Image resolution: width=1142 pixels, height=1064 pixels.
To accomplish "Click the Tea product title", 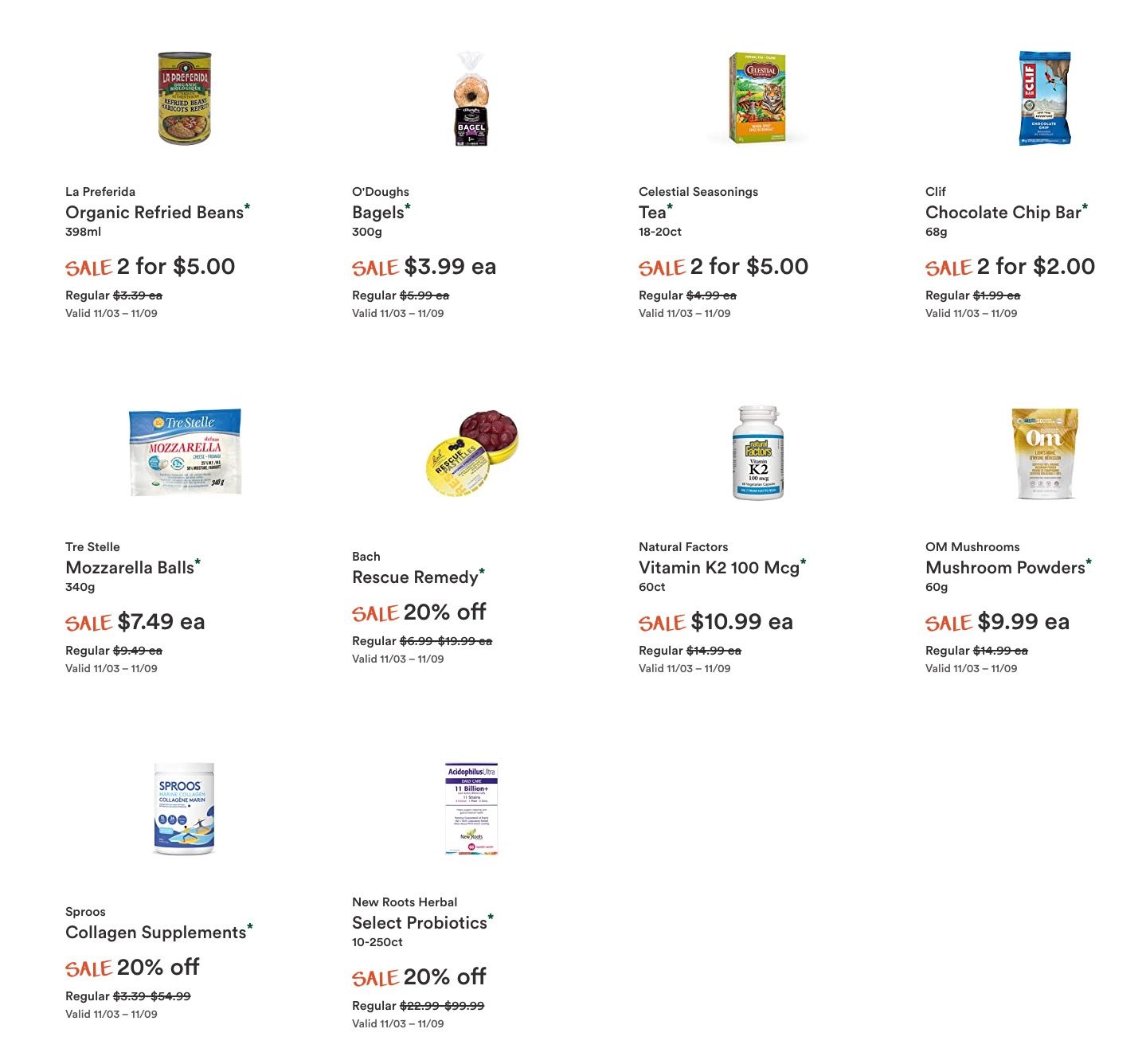I will pyautogui.click(x=652, y=213).
